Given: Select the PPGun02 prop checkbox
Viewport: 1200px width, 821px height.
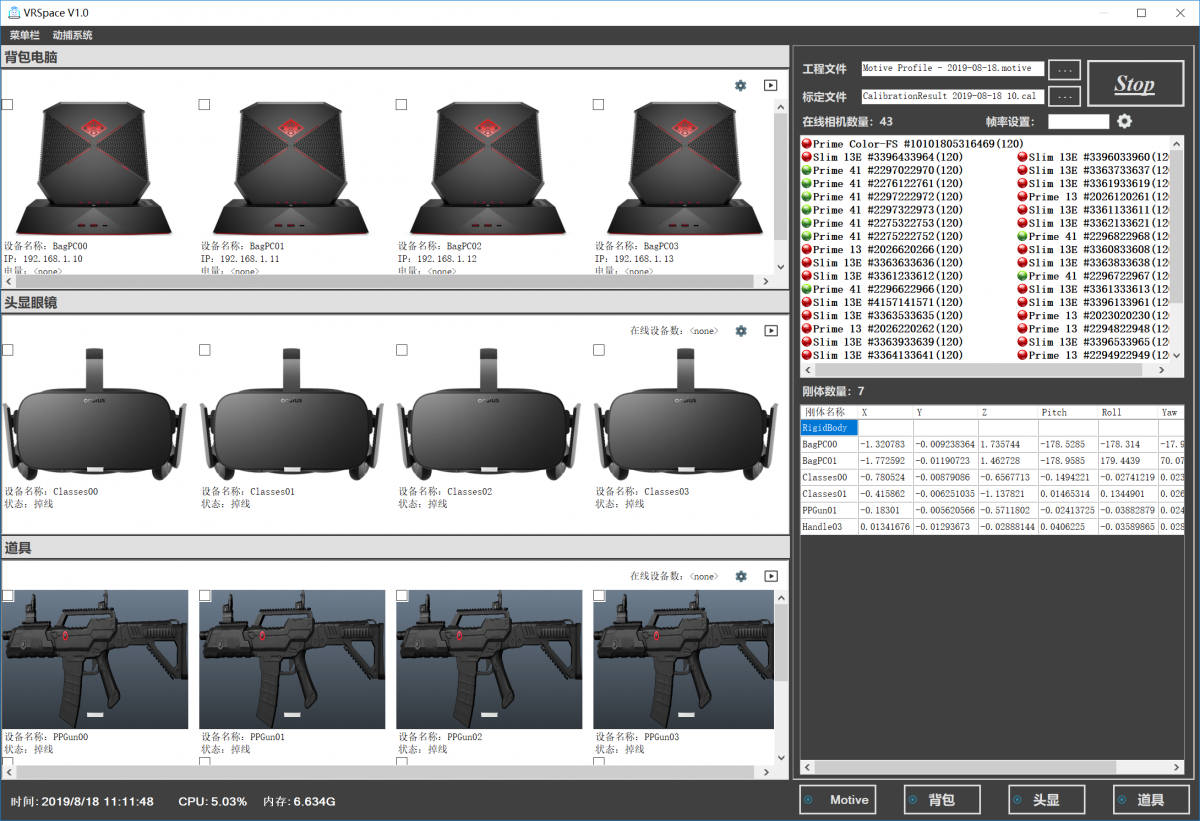Looking at the screenshot, I should [x=402, y=596].
